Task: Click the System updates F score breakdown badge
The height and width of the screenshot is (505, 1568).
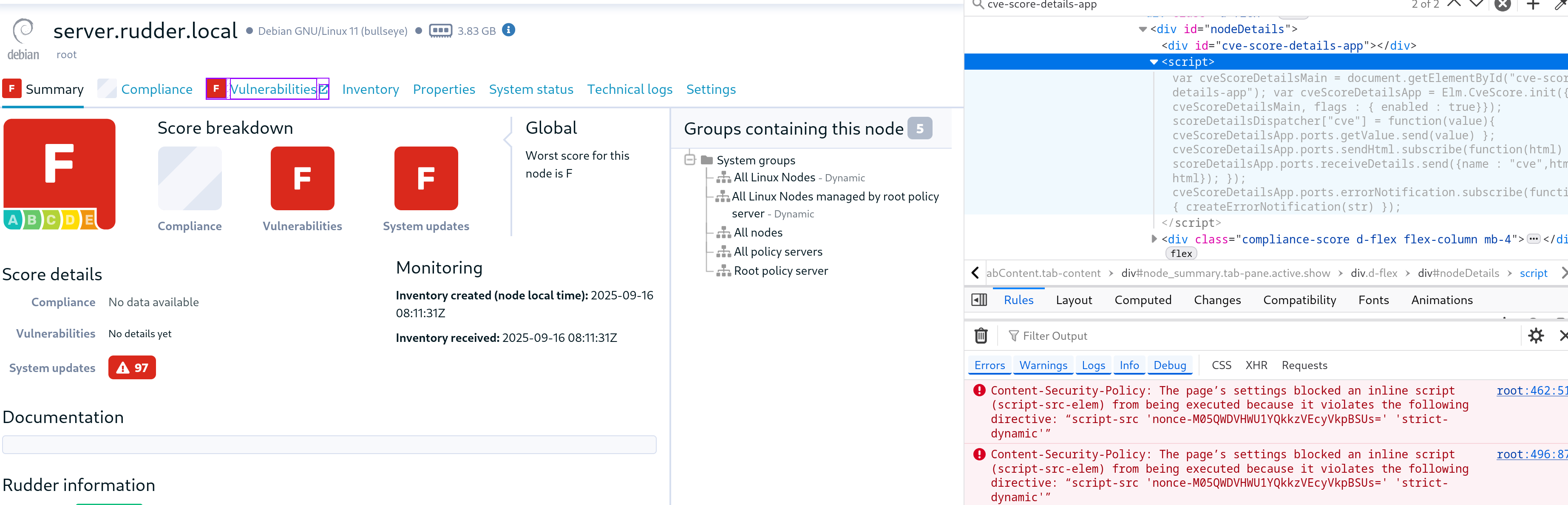Action: click(x=426, y=178)
